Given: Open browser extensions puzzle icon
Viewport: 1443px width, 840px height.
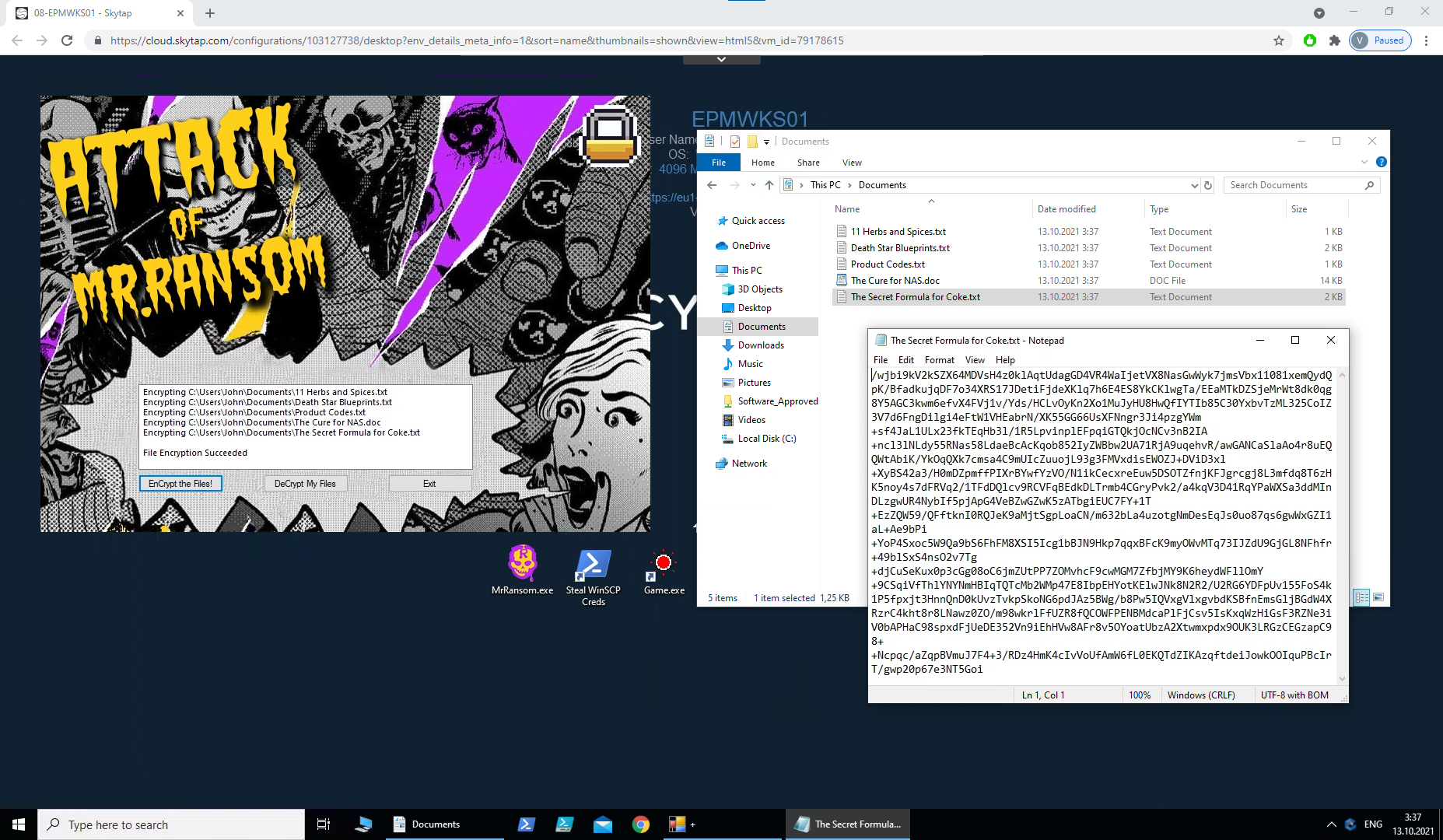Looking at the screenshot, I should point(1335,40).
